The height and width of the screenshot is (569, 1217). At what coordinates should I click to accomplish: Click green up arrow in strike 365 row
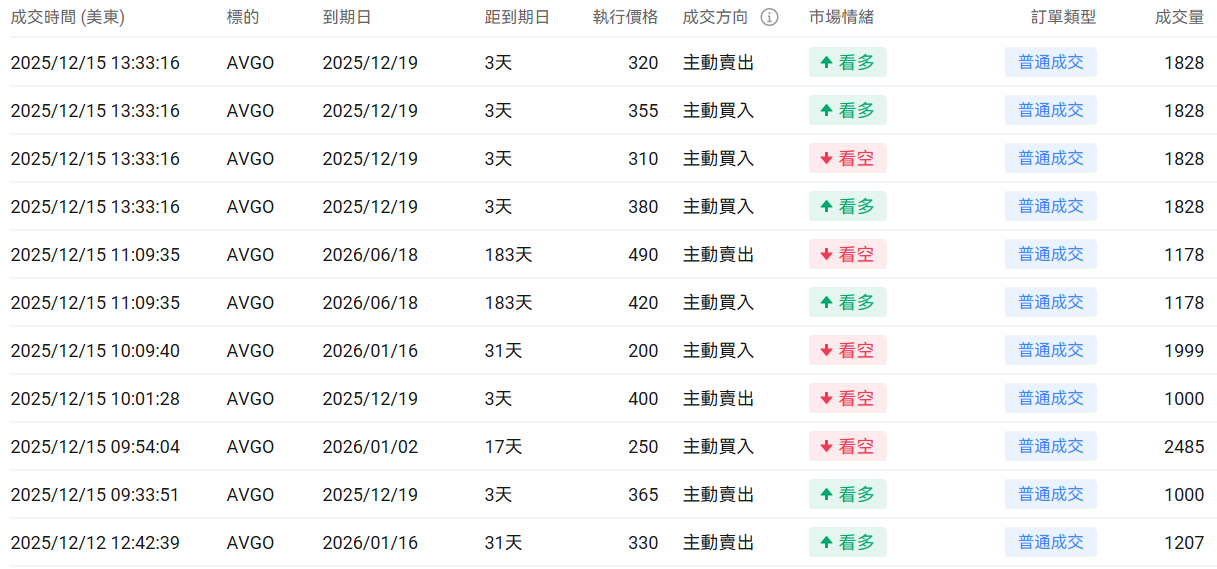pyautogui.click(x=826, y=495)
